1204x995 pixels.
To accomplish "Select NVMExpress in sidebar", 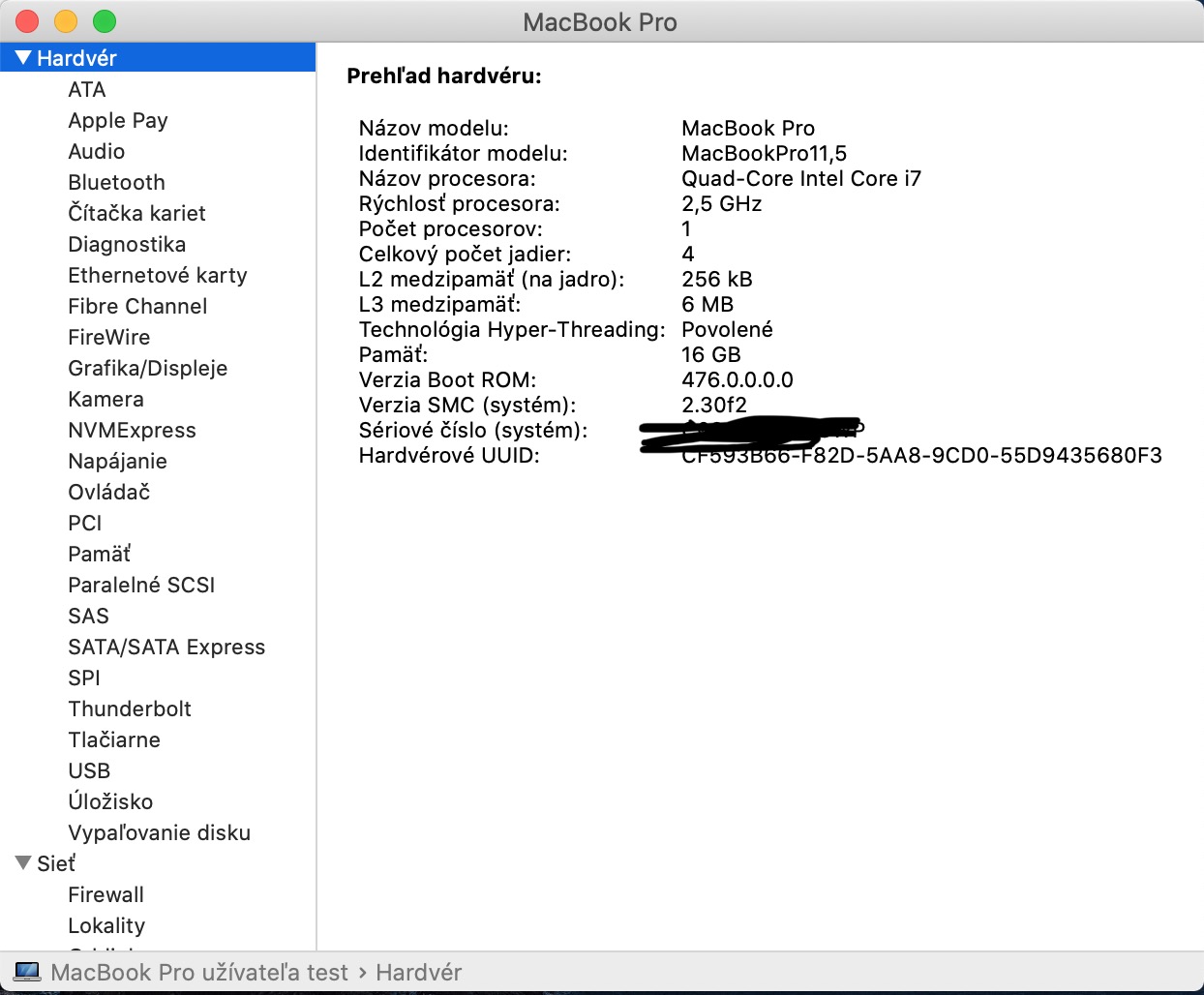I will point(132,430).
